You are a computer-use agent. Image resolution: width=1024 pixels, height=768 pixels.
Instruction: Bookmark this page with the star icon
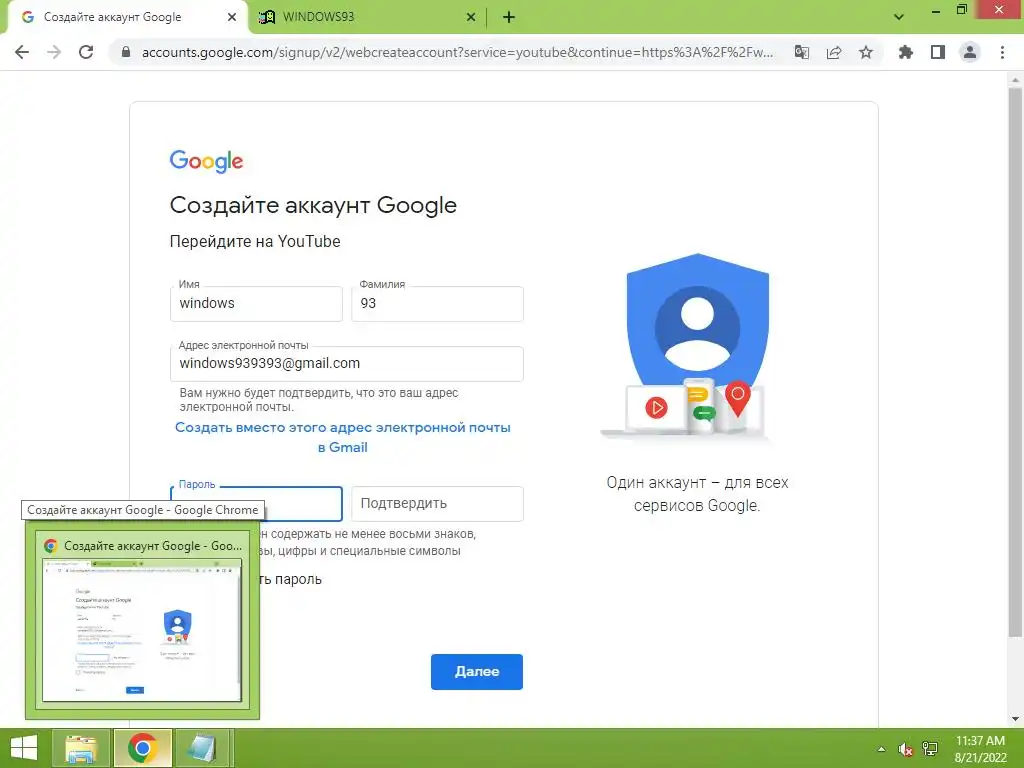pyautogui.click(x=866, y=52)
